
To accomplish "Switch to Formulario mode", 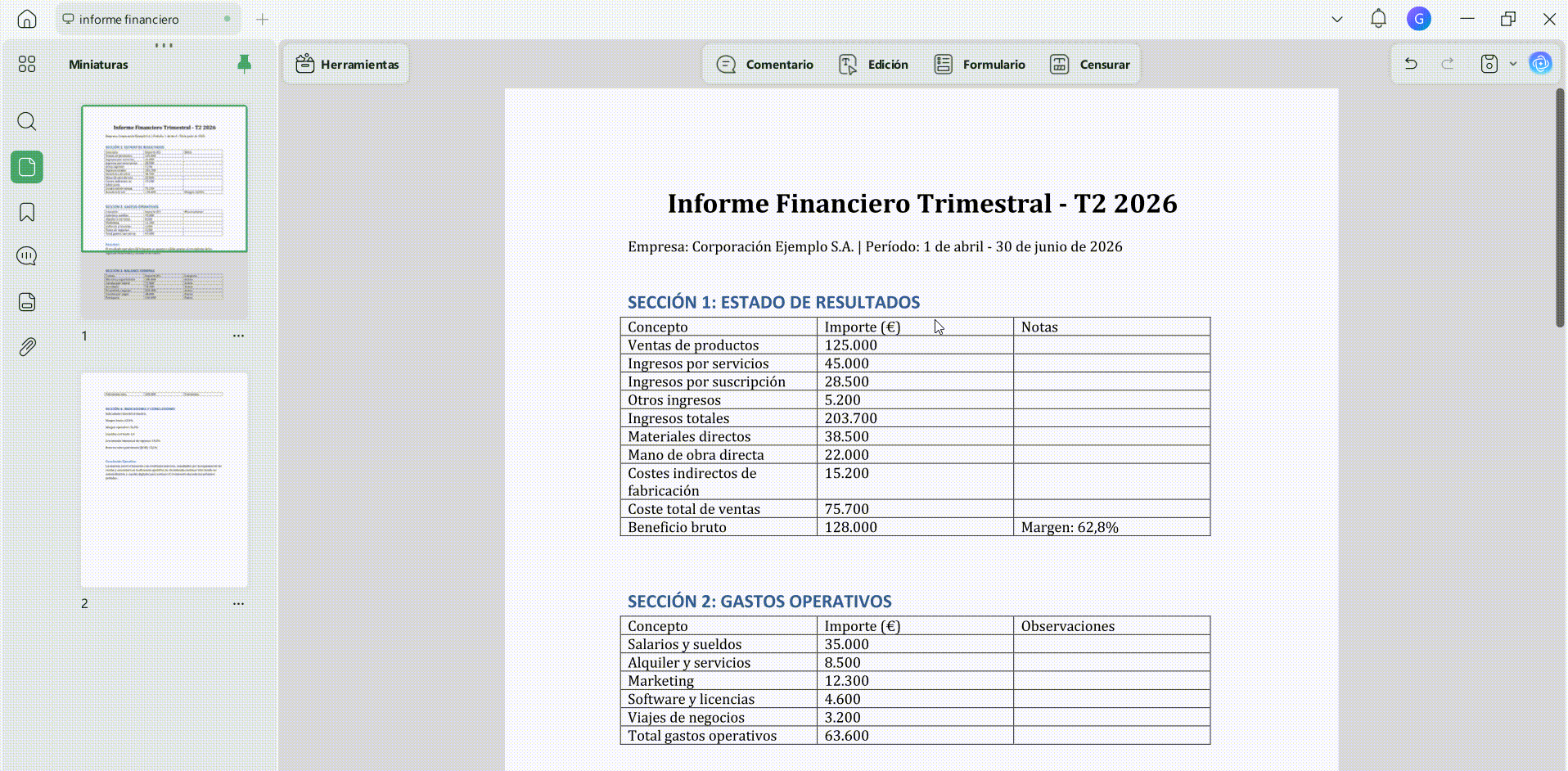I will 980,64.
